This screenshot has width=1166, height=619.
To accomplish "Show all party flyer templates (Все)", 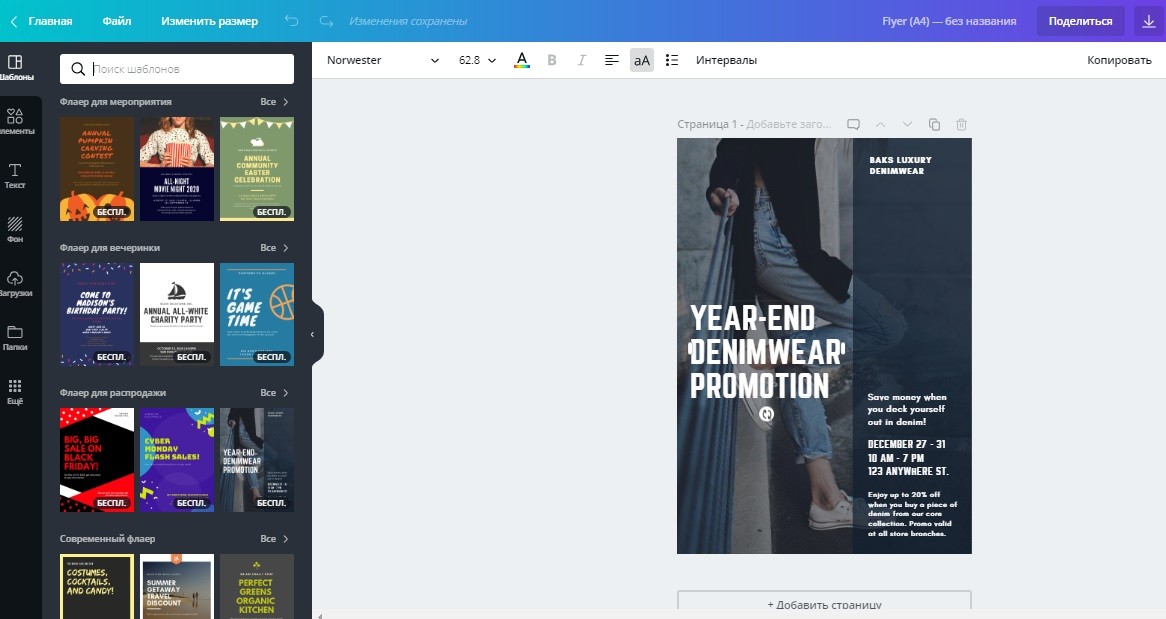I will (274, 248).
